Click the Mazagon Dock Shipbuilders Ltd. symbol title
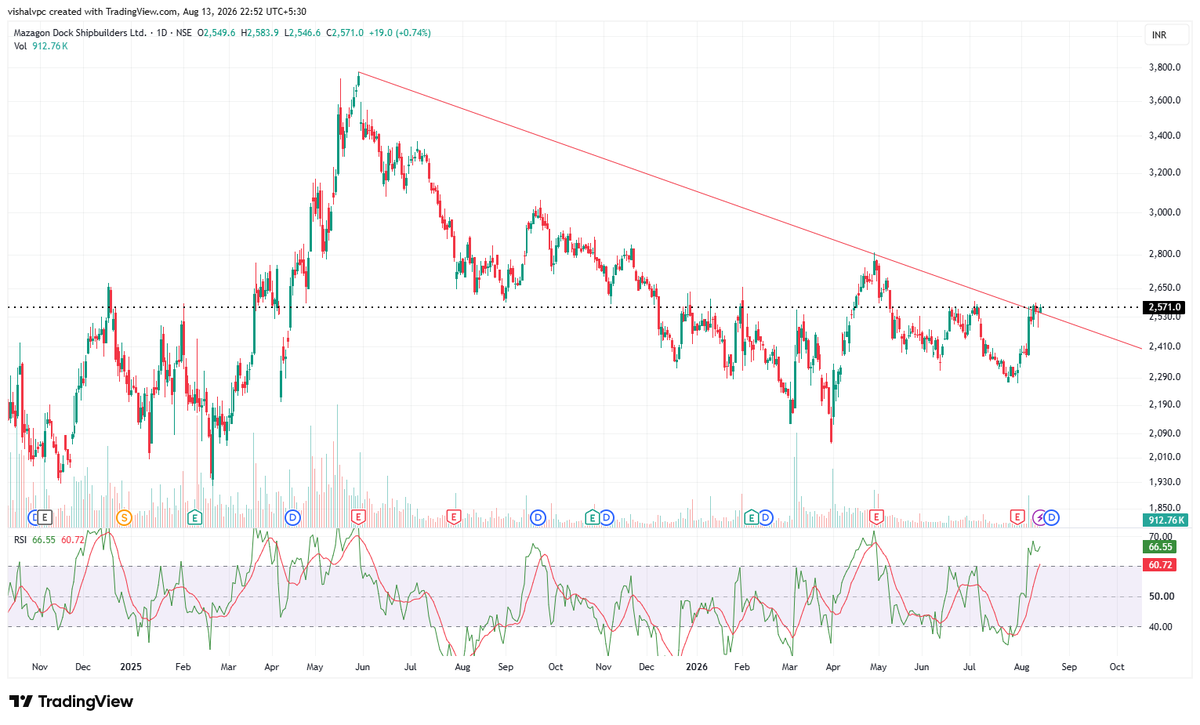The image size is (1200, 725). pyautogui.click(x=79, y=33)
